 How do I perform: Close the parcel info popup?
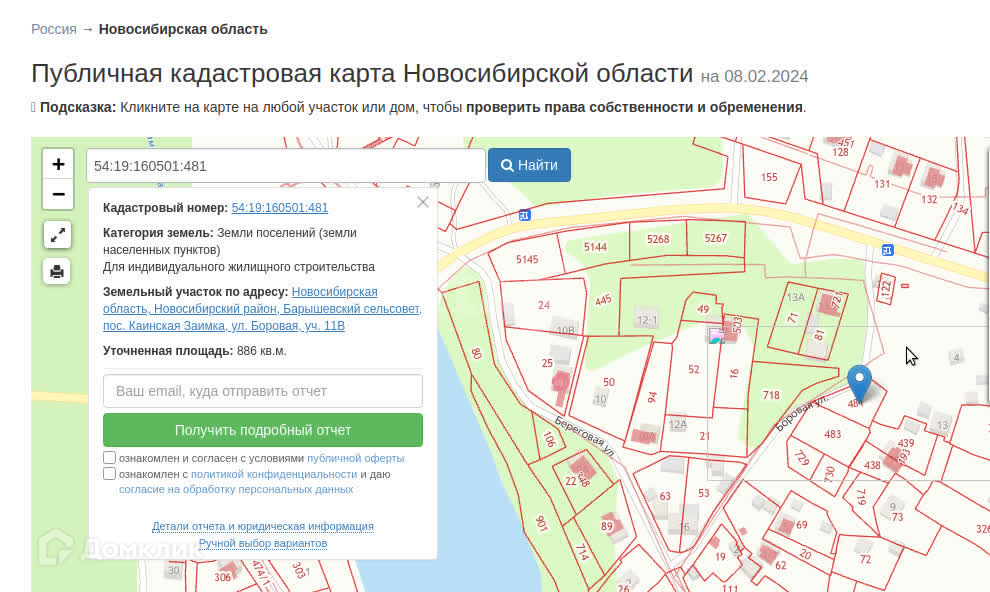click(x=422, y=202)
